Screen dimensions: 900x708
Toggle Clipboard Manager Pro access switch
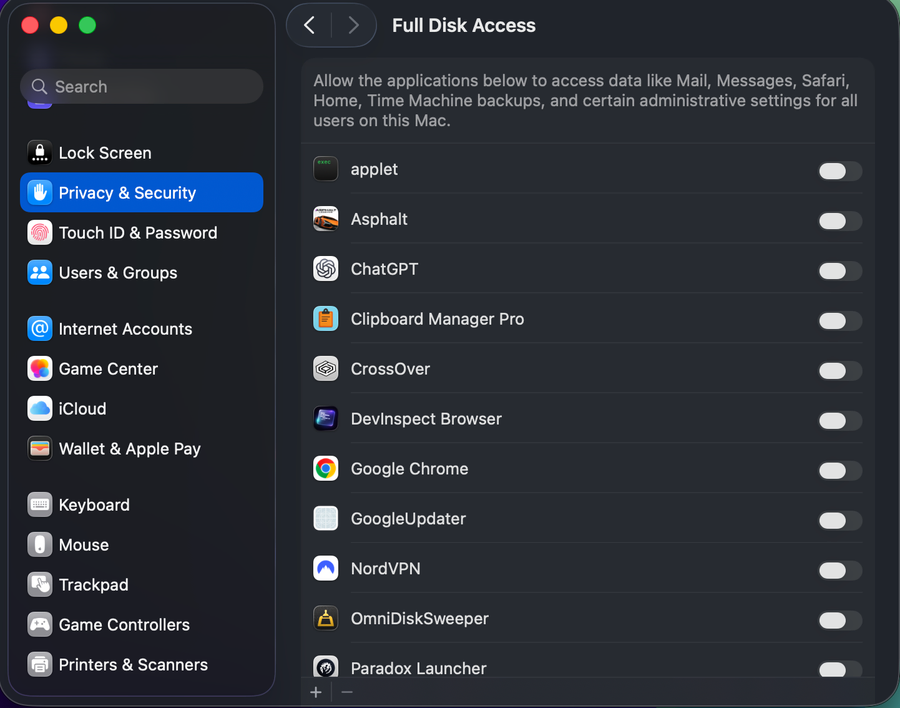[x=840, y=321]
